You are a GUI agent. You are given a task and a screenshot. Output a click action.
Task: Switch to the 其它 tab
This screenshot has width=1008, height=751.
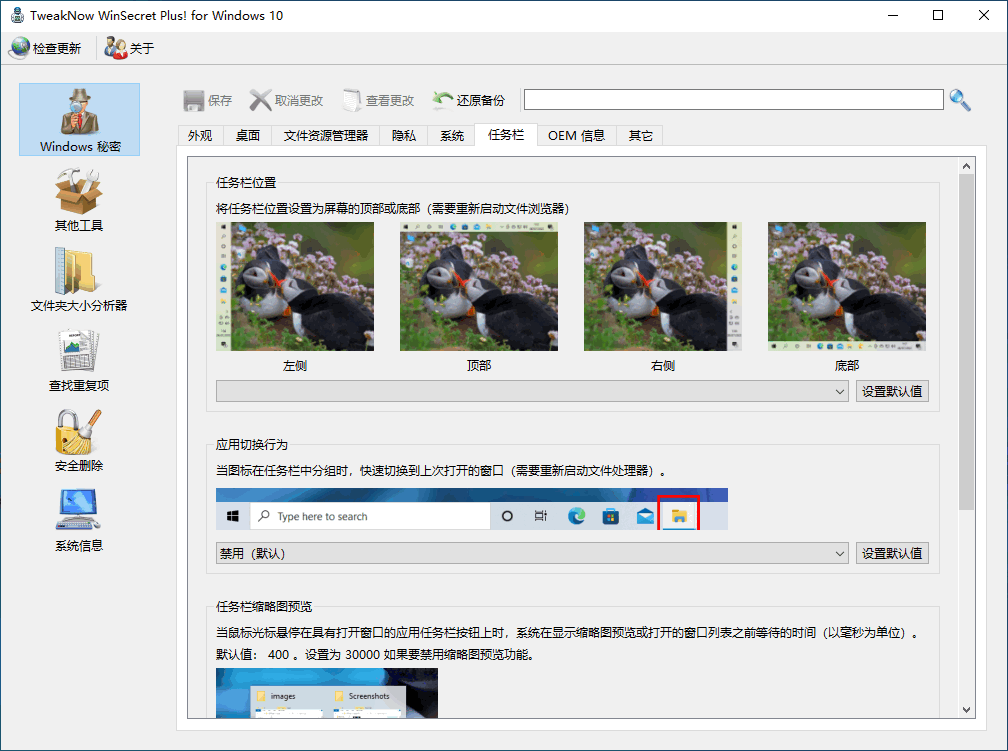pyautogui.click(x=640, y=136)
